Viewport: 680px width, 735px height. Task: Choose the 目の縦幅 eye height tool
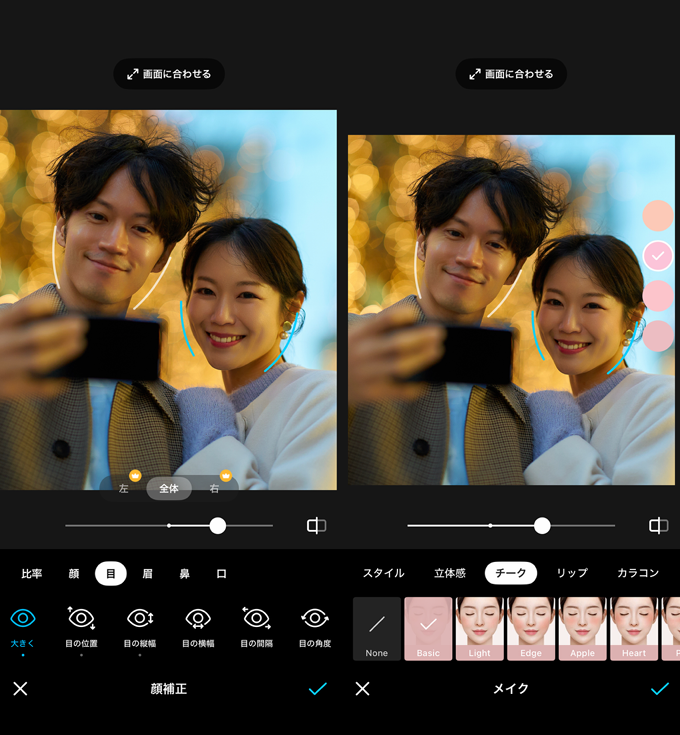coord(139,620)
